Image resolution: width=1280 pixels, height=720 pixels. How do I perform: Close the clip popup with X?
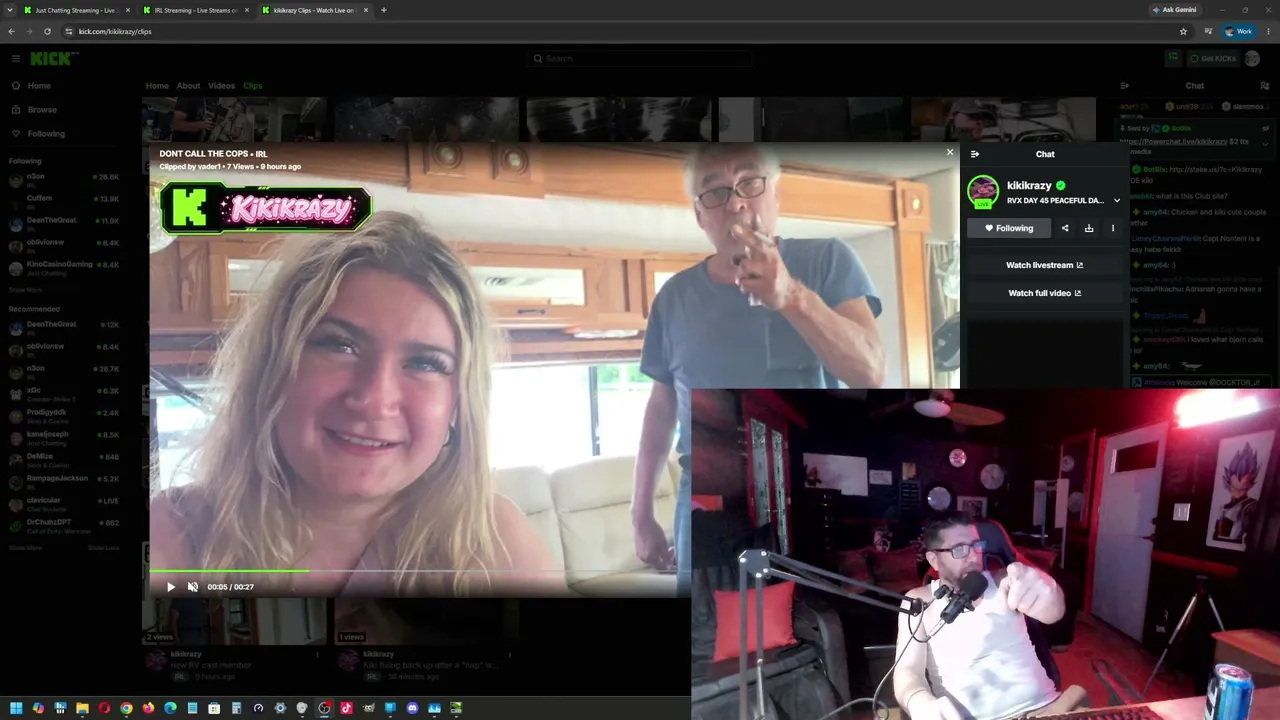click(x=950, y=152)
